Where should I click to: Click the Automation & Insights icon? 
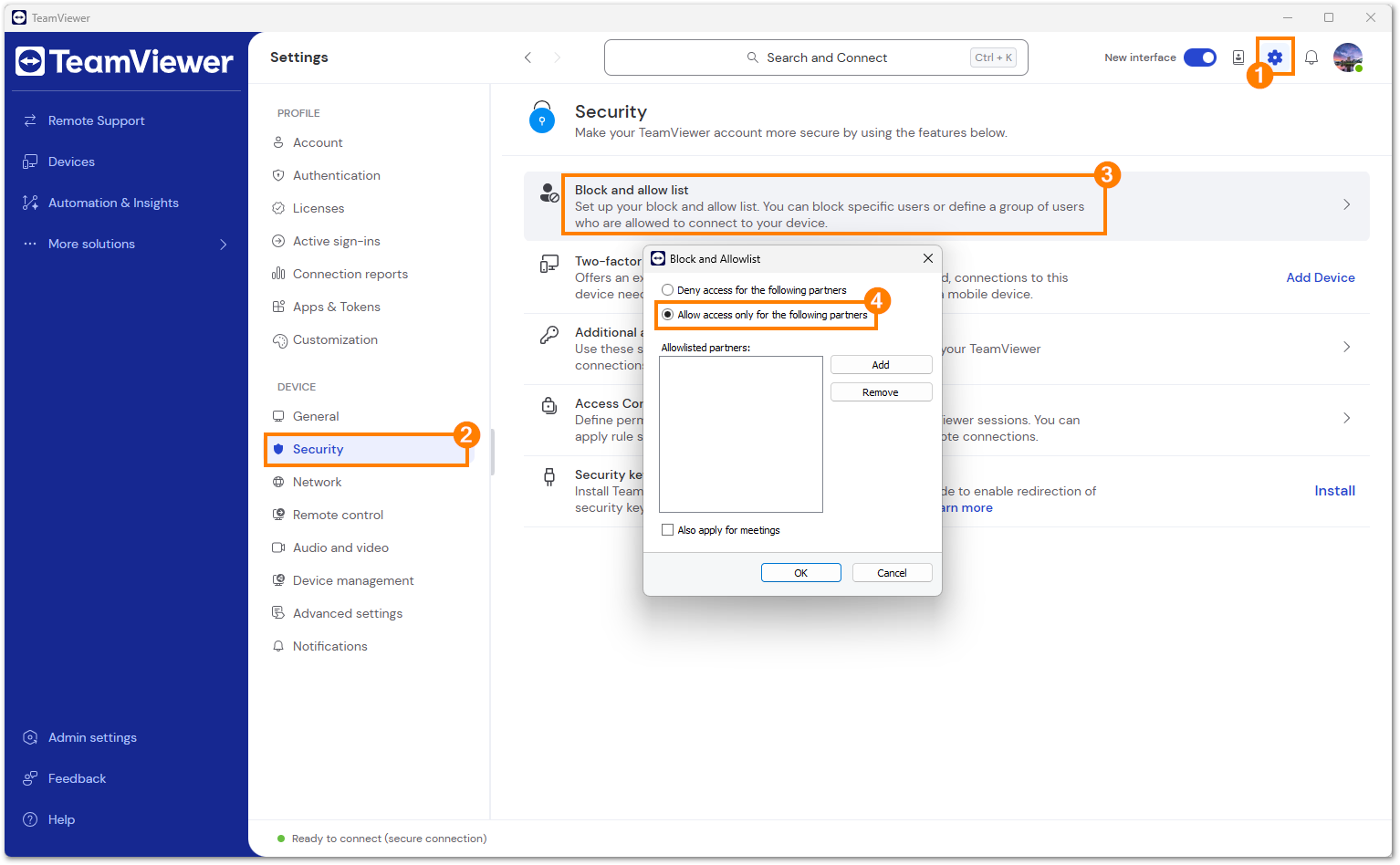(30, 203)
